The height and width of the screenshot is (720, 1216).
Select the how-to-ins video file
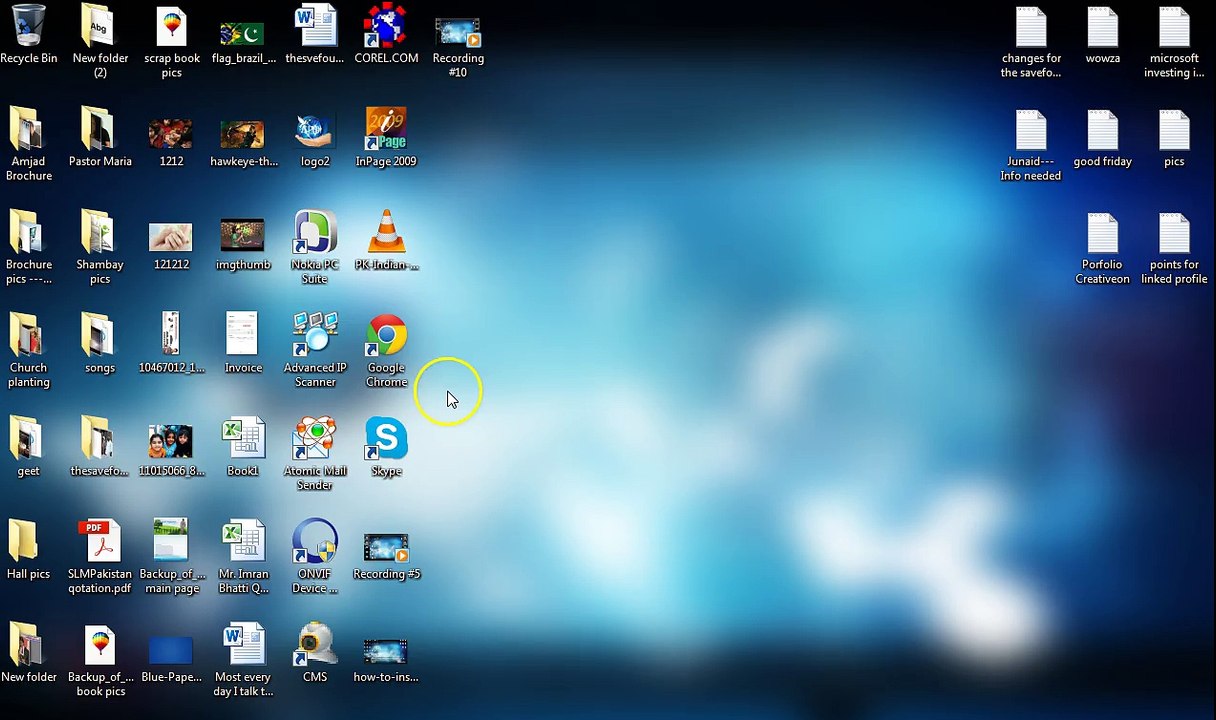tap(386, 652)
